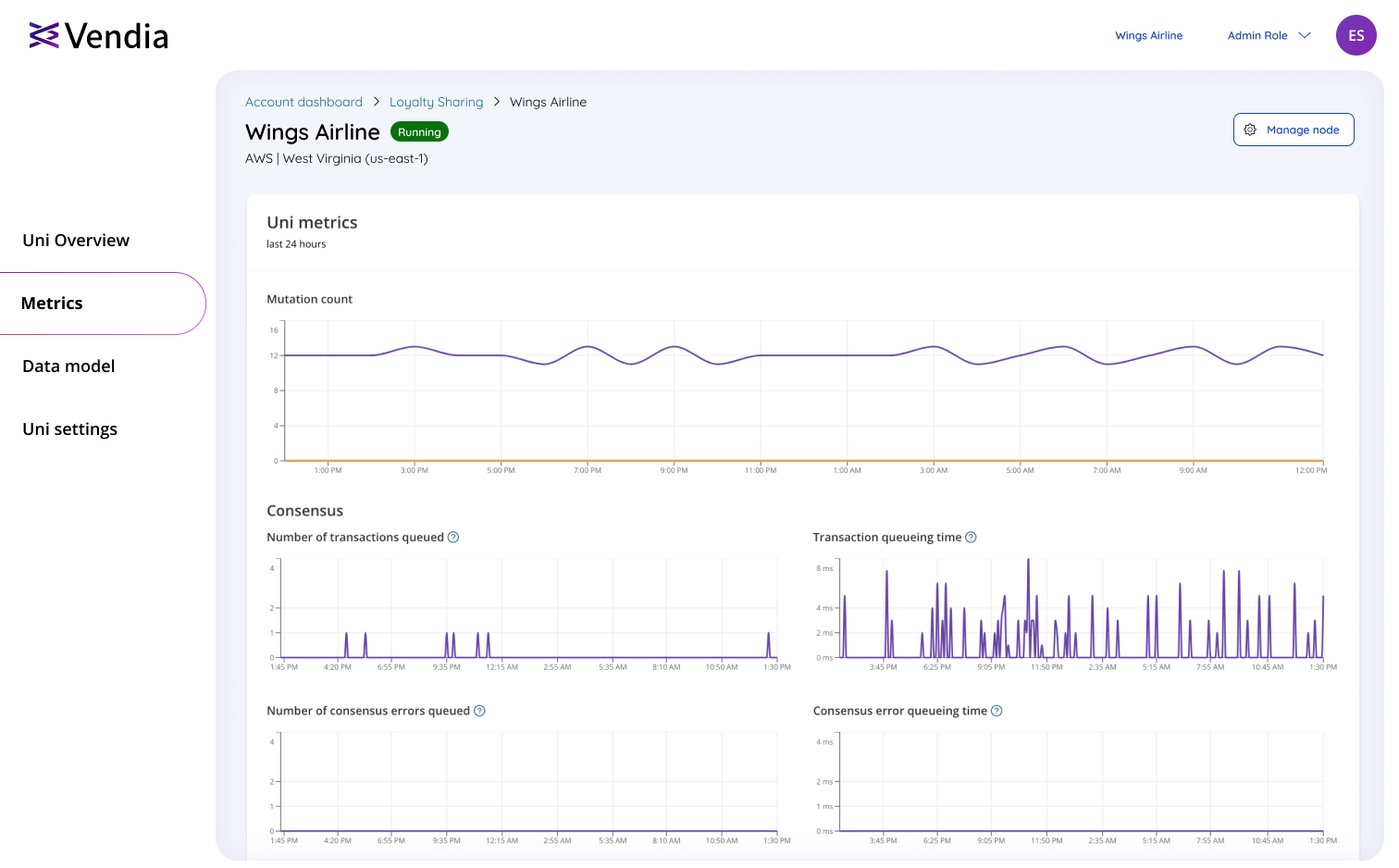Open help icon for Transaction queueing time
1399x868 pixels.
(971, 537)
